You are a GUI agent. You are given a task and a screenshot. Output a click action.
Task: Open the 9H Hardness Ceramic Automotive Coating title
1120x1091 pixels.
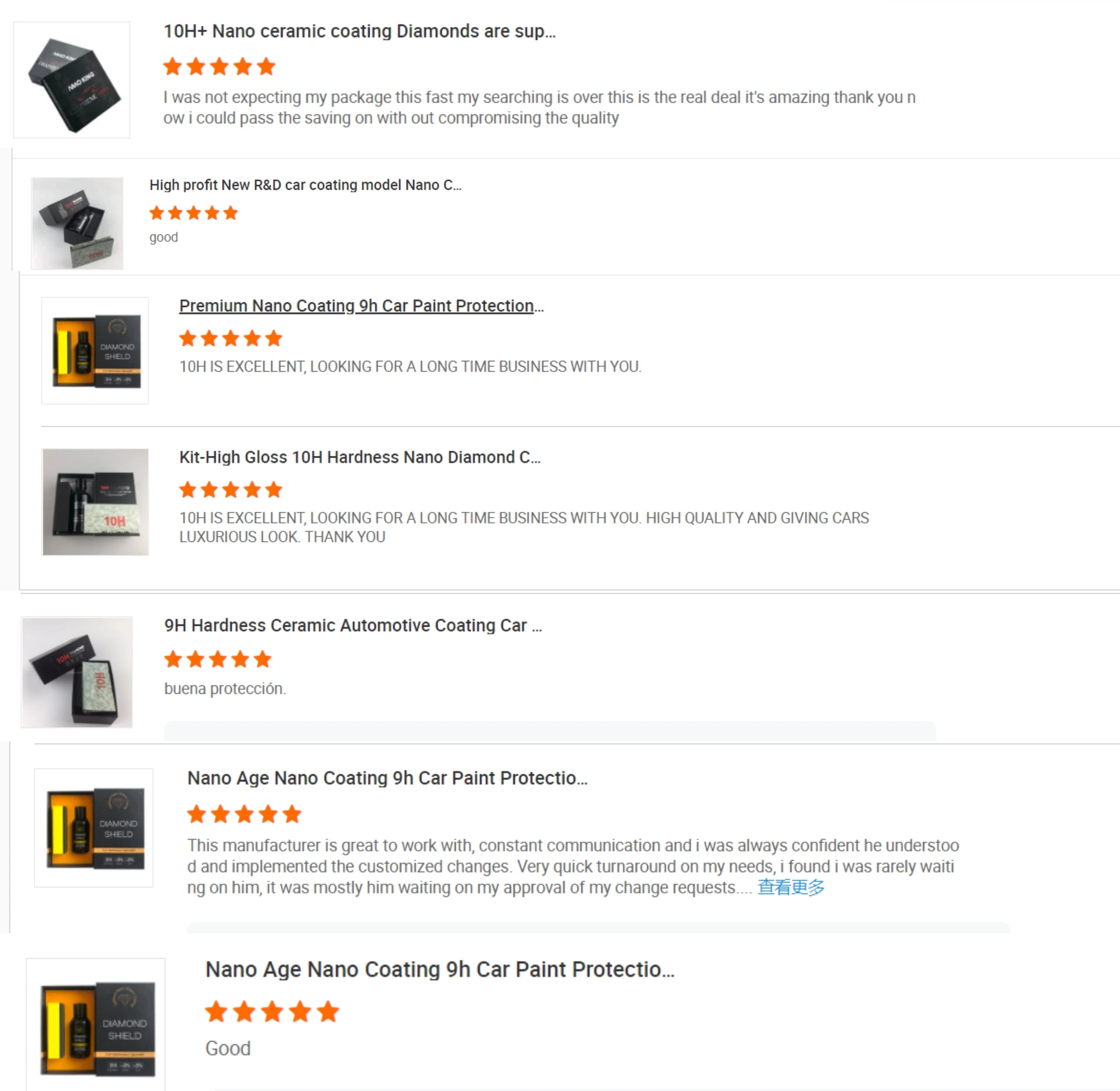coord(353,625)
